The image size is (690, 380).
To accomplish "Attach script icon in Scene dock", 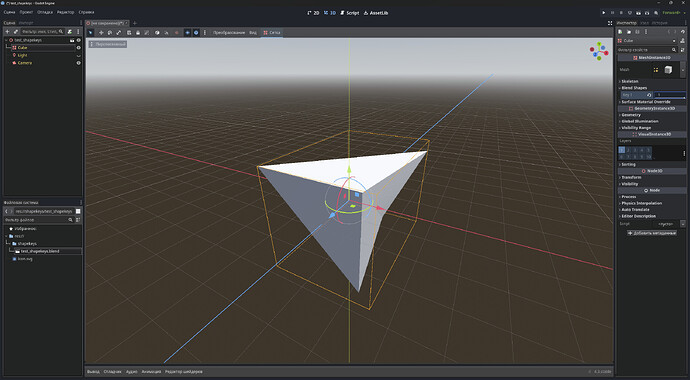I will pyautogui.click(x=70, y=32).
